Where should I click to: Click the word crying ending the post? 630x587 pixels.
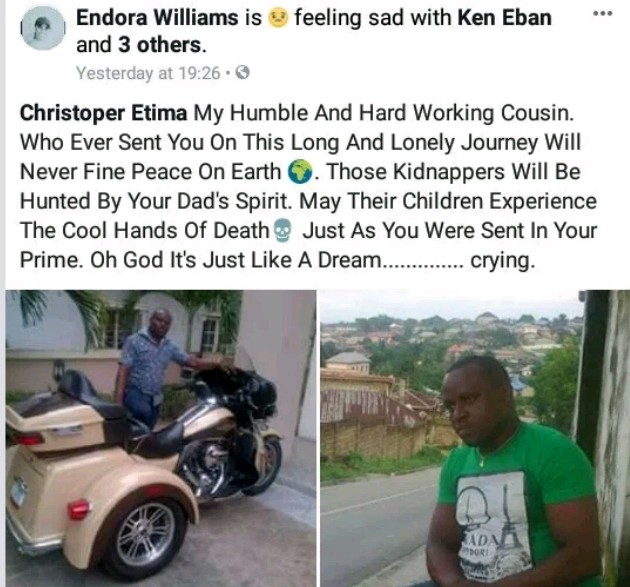[x=502, y=261]
